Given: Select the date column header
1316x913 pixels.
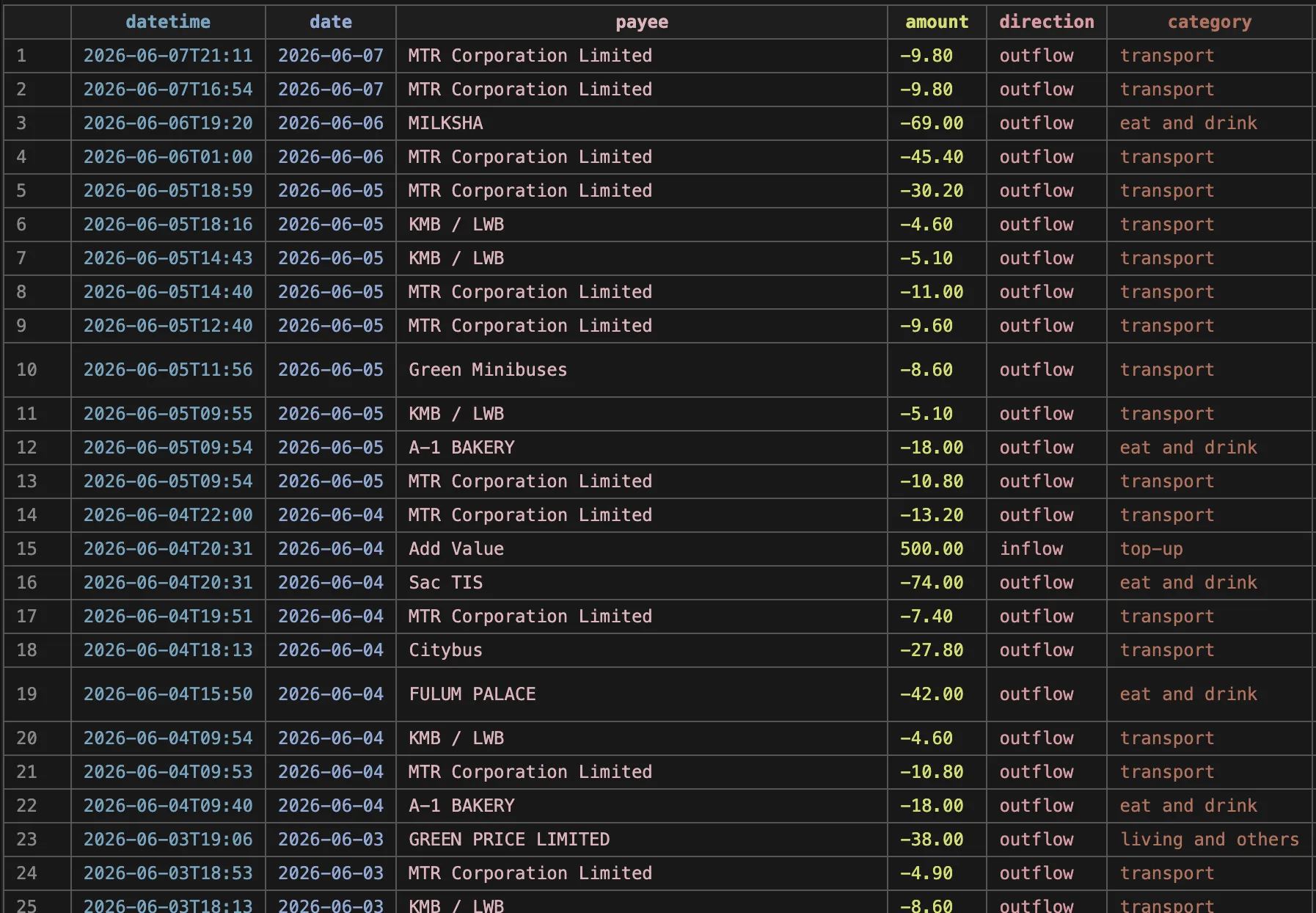Looking at the screenshot, I should tap(331, 22).
